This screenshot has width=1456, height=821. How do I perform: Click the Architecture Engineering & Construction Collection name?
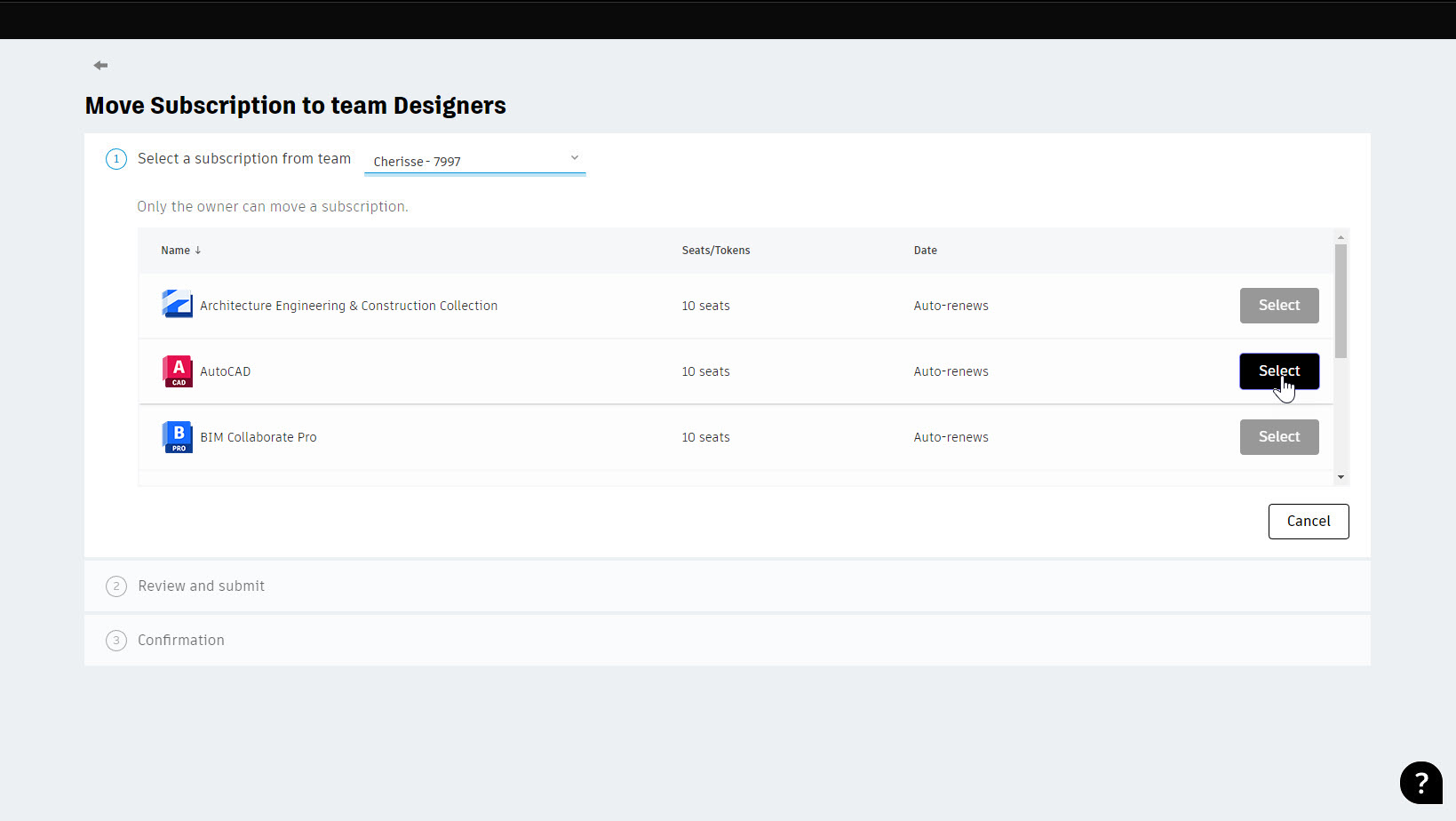(348, 306)
